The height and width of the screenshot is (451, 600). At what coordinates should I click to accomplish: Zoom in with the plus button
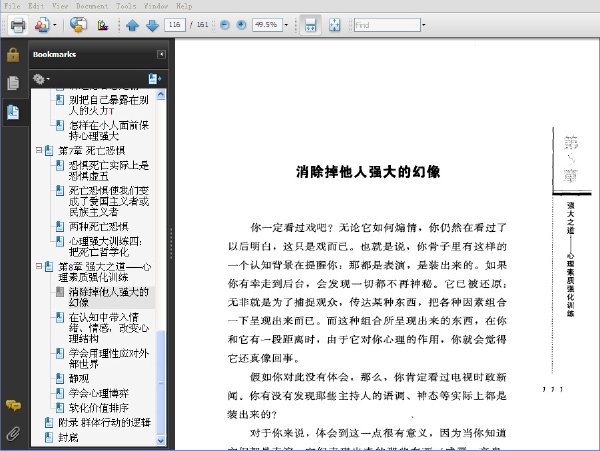click(241, 25)
